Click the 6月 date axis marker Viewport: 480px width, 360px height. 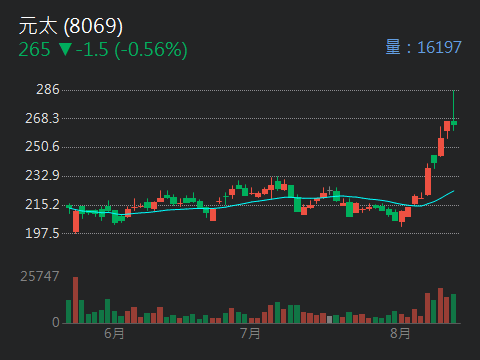point(114,333)
